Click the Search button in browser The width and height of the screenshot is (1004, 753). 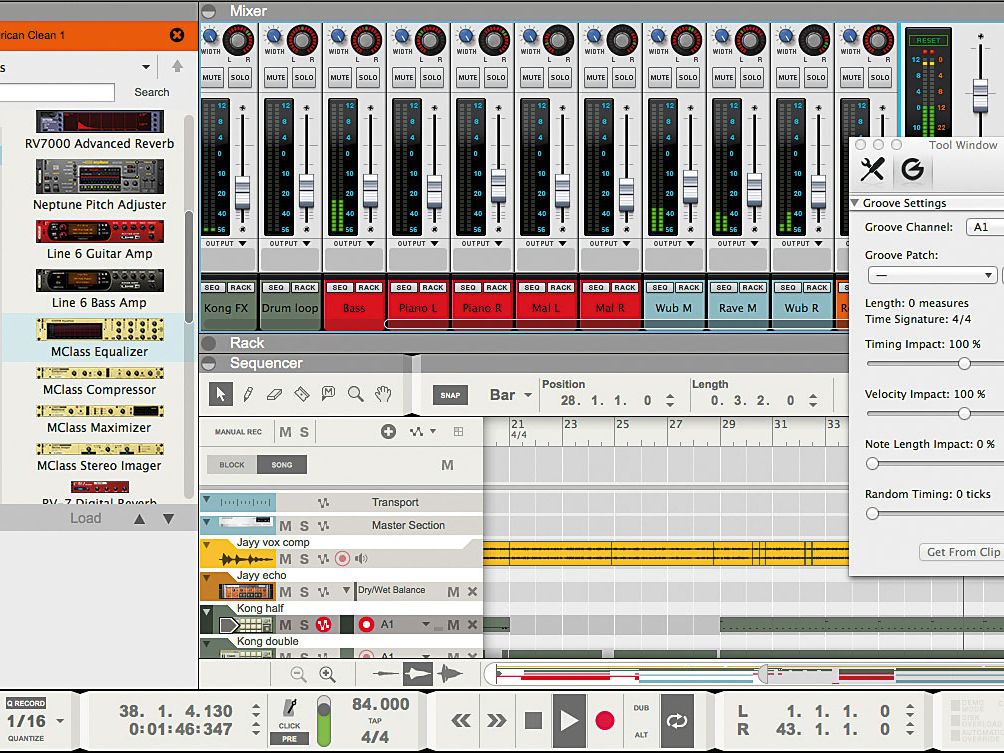click(152, 92)
